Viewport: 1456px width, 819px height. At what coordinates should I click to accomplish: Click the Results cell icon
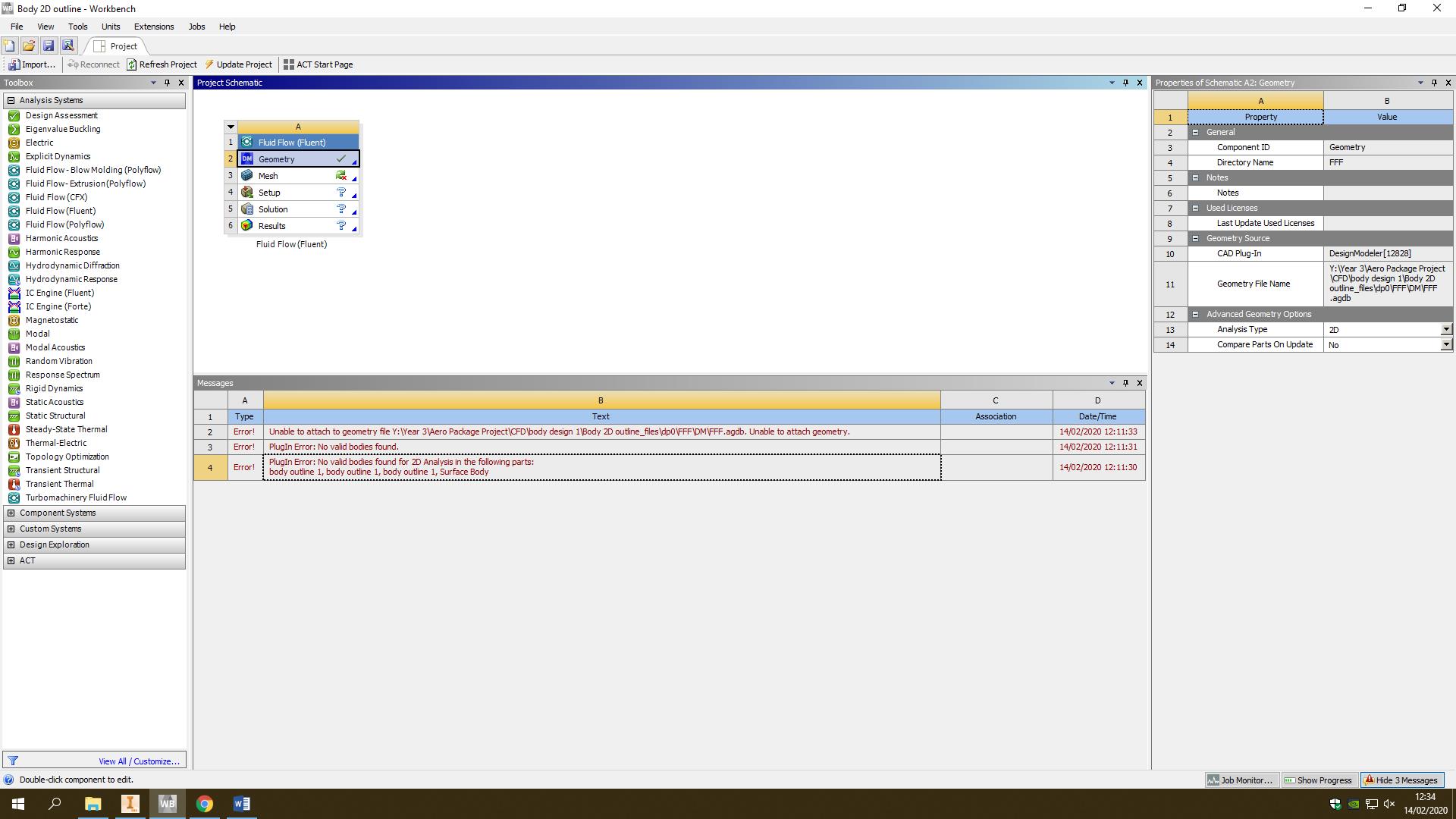click(x=247, y=226)
